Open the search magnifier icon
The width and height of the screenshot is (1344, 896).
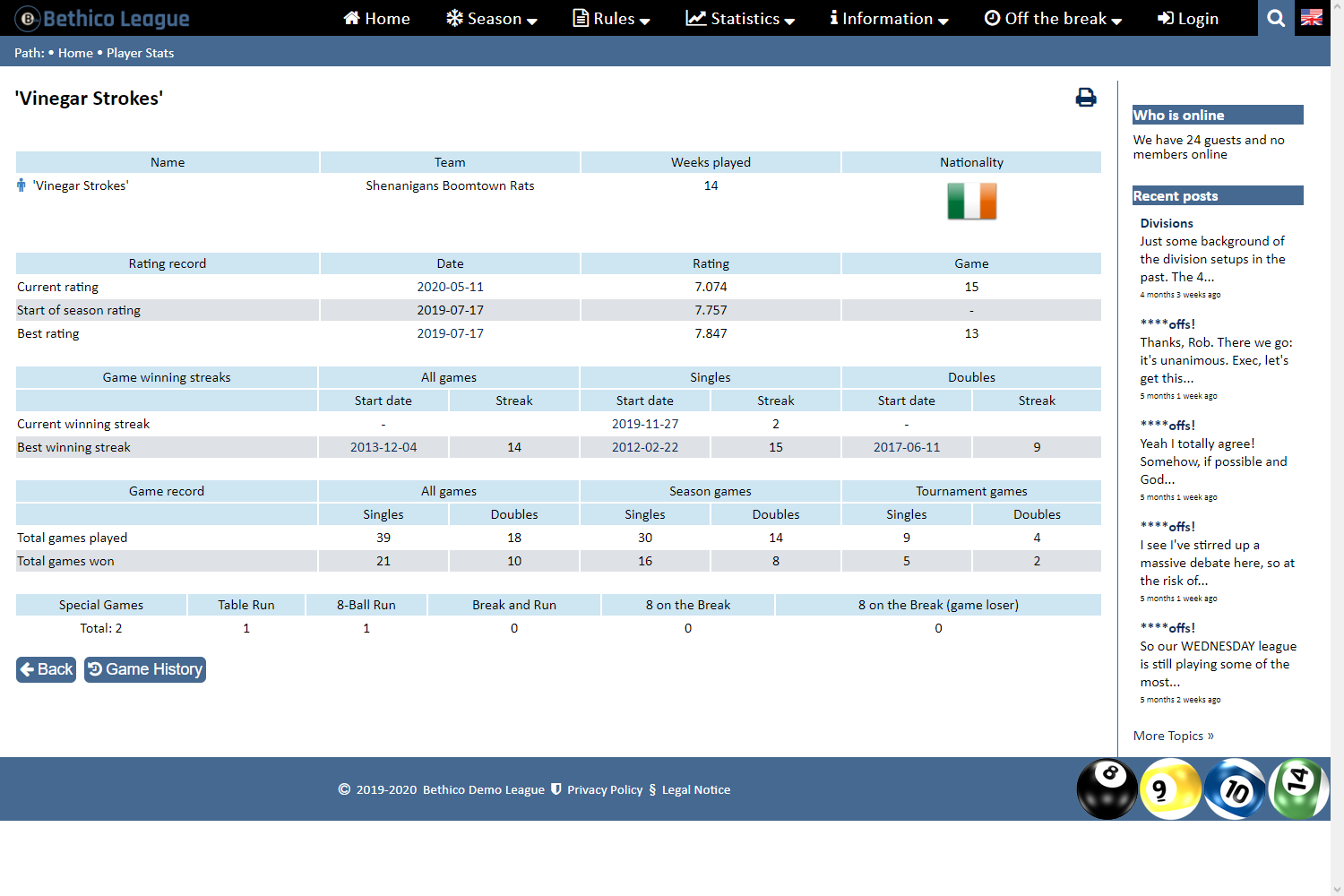[1276, 18]
